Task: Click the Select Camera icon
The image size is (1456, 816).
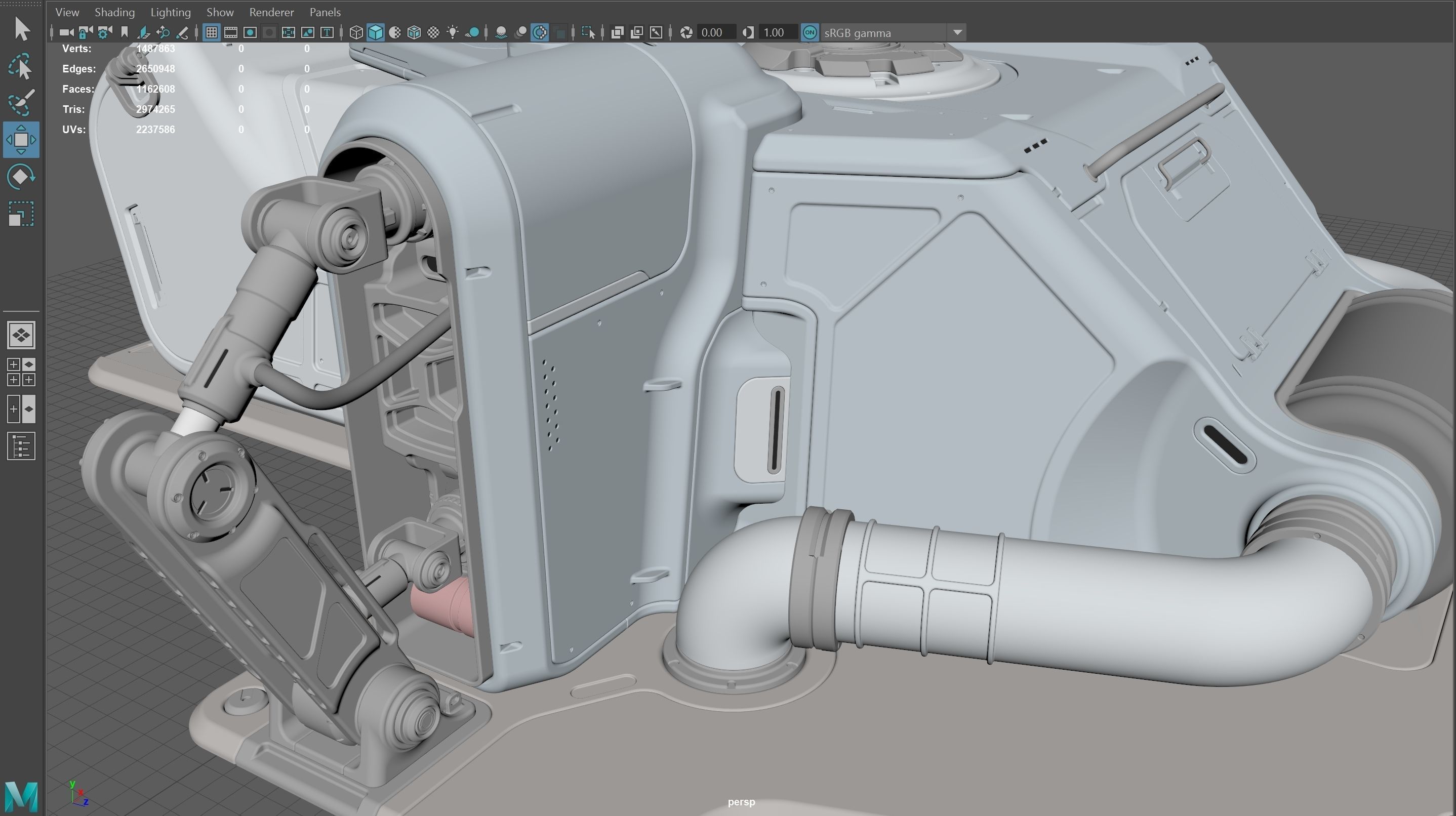Action: click(66, 33)
